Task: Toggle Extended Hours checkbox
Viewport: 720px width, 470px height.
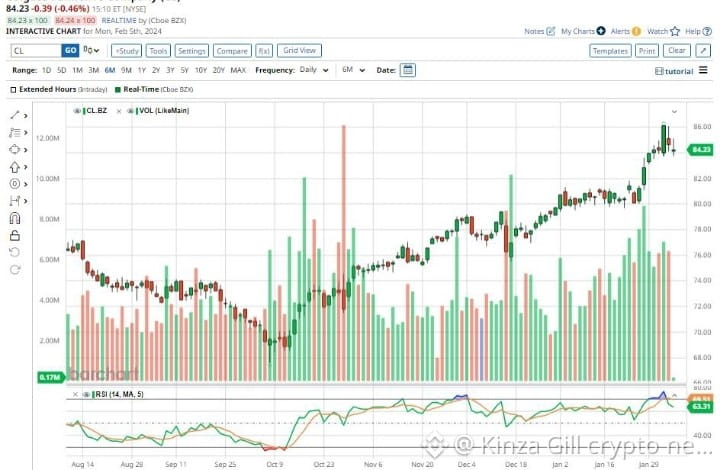Action: tap(13, 90)
